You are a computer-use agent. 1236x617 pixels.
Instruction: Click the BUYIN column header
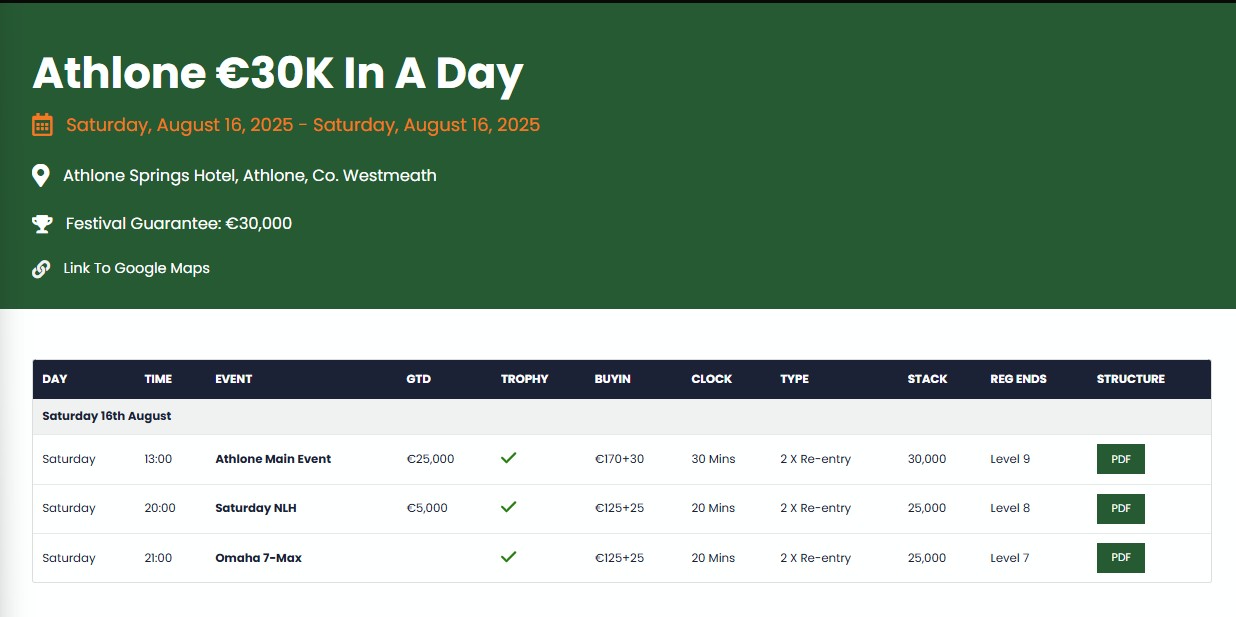pos(613,379)
